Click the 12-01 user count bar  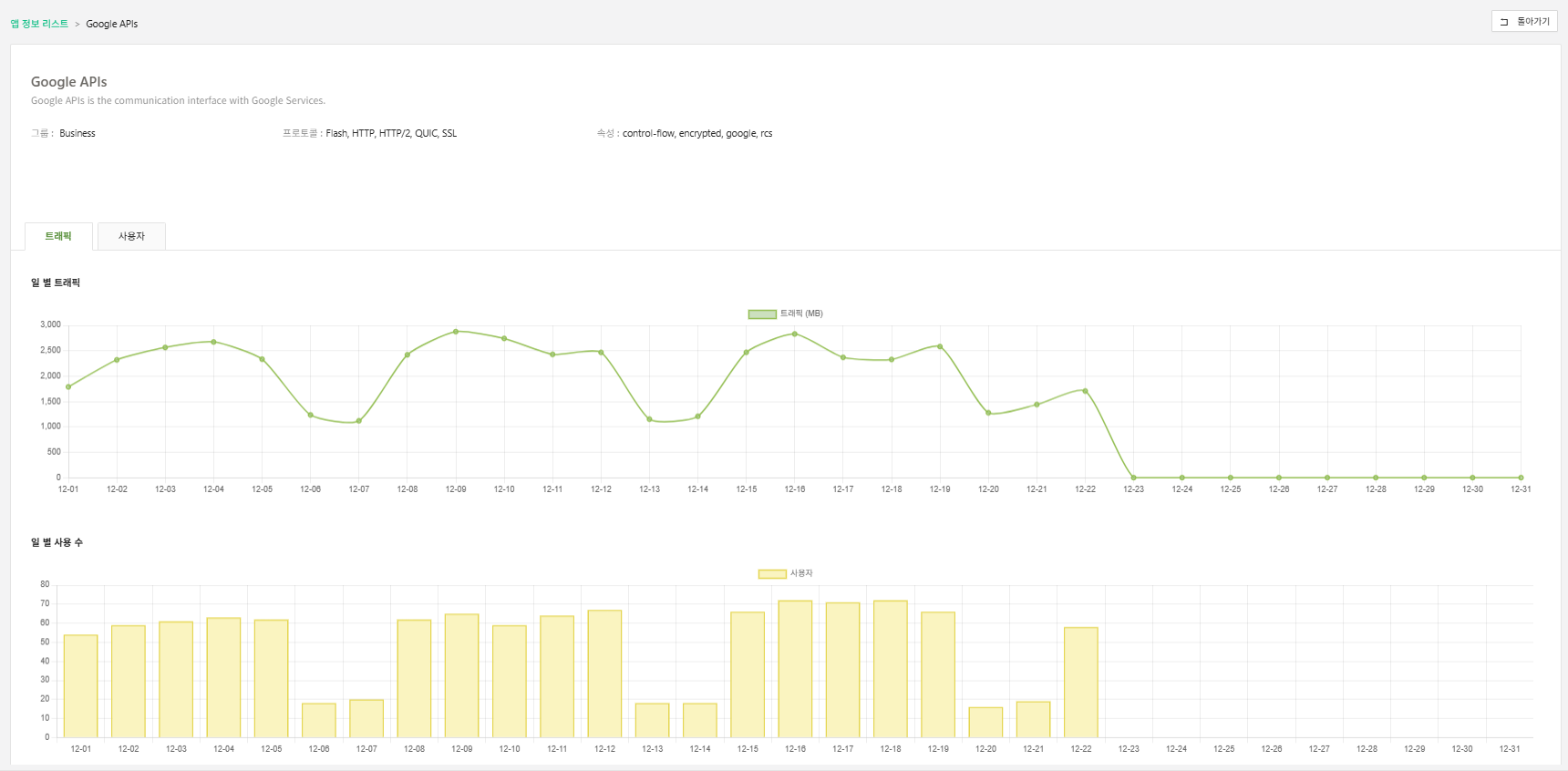81,686
